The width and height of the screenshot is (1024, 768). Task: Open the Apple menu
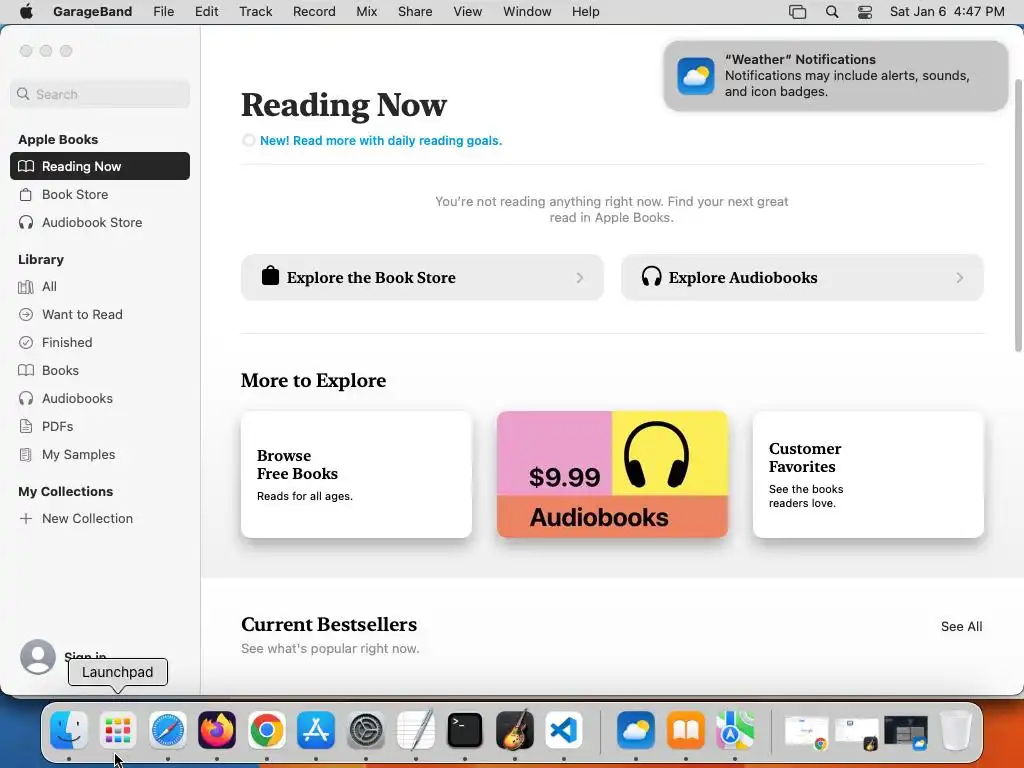tap(26, 12)
